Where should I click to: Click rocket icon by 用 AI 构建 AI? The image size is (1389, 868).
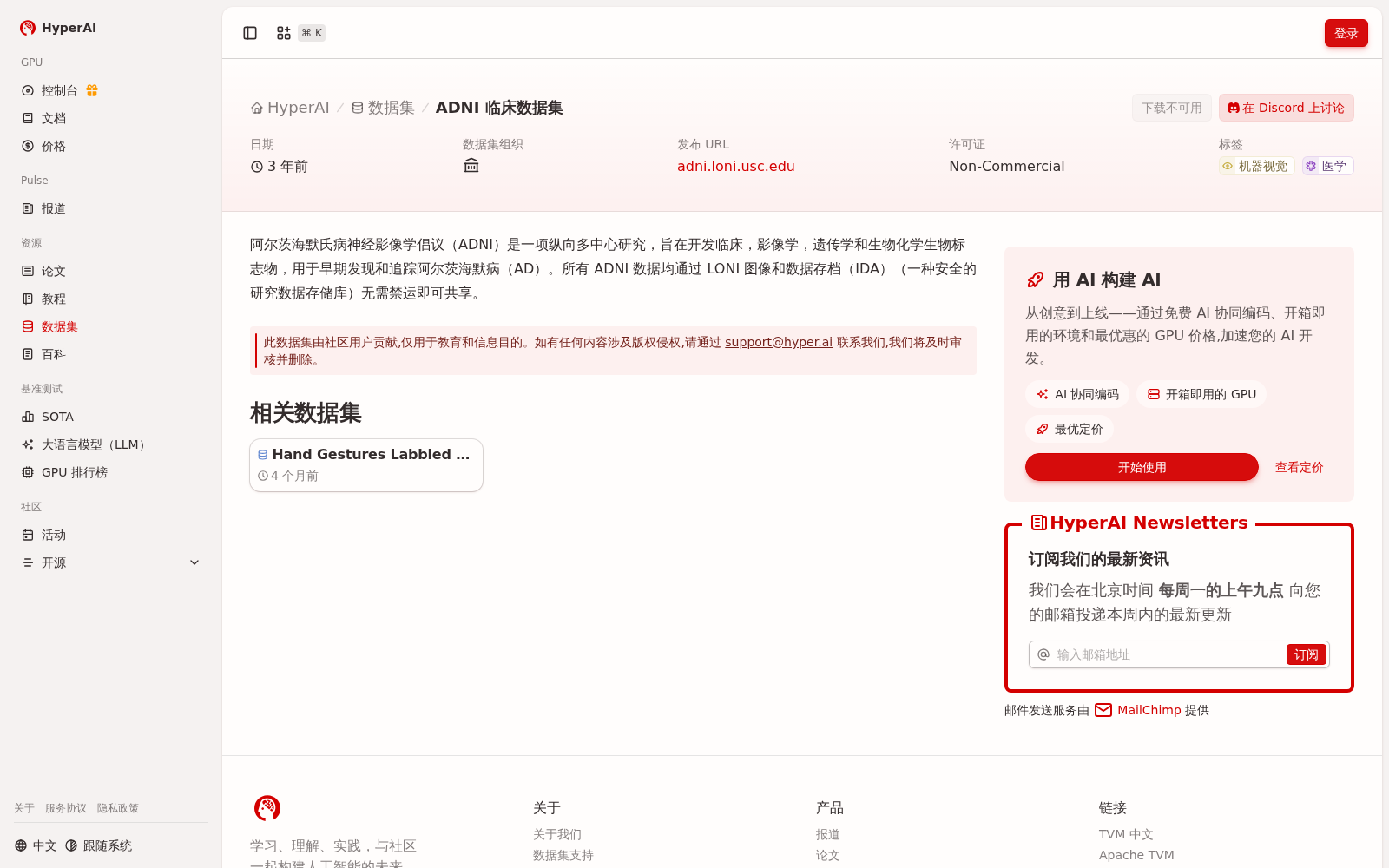coord(1036,279)
